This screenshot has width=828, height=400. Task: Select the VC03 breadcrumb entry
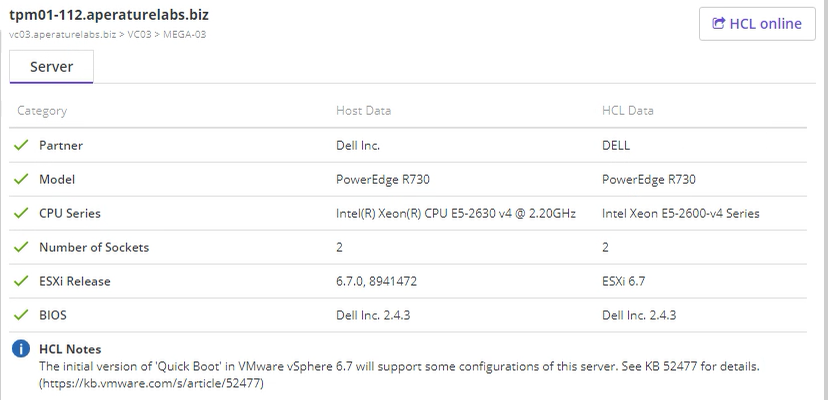tap(139, 35)
